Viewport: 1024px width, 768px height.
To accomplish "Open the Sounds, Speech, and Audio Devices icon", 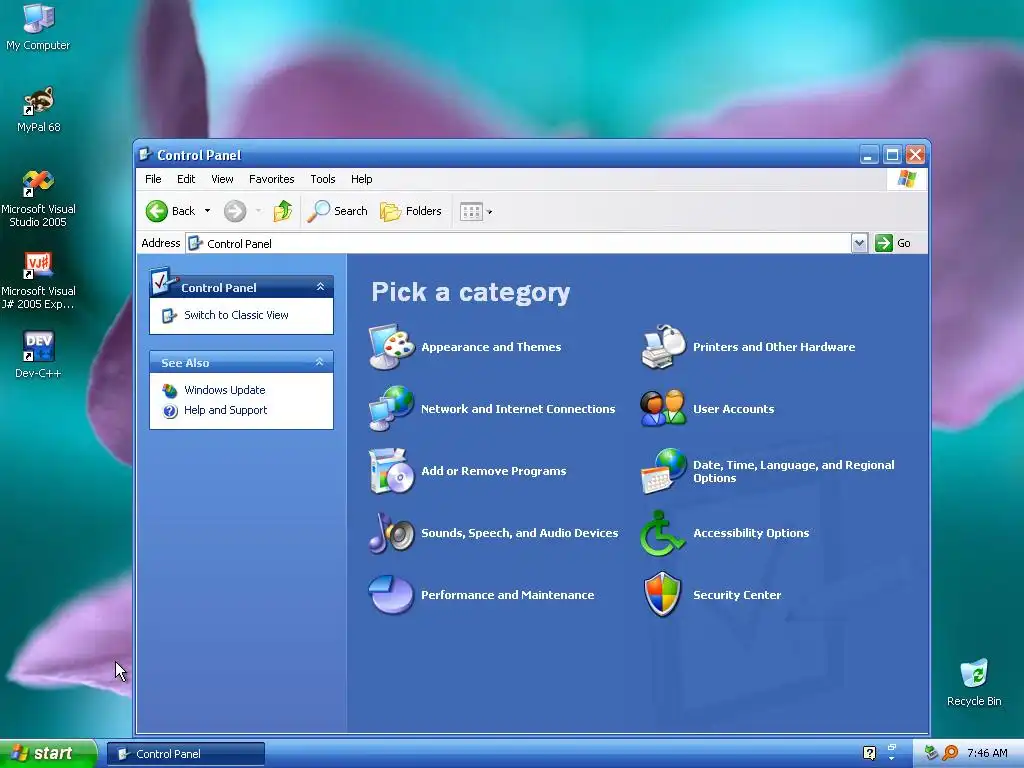I will point(391,533).
